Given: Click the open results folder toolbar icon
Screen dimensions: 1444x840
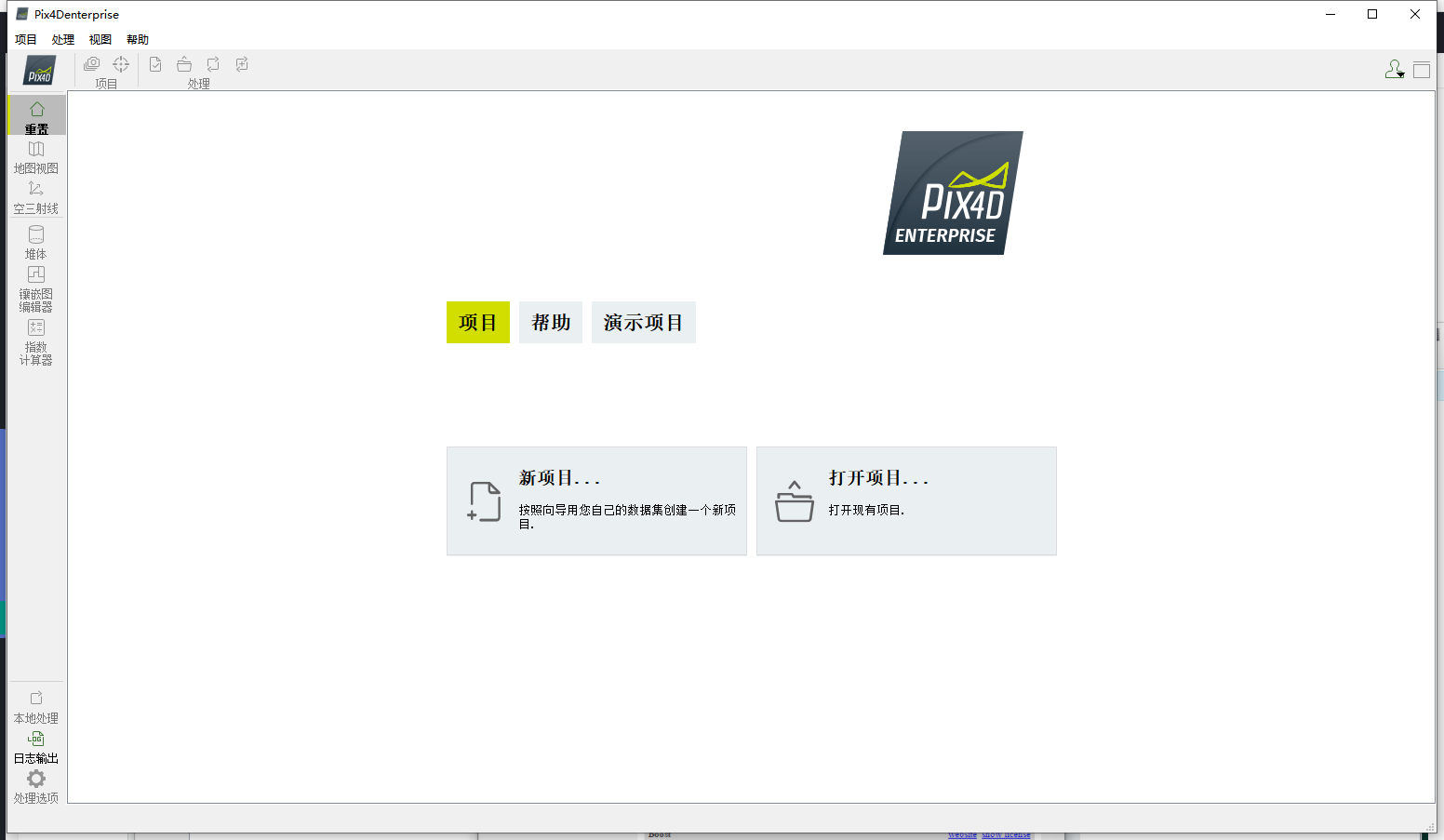Looking at the screenshot, I should point(184,64).
